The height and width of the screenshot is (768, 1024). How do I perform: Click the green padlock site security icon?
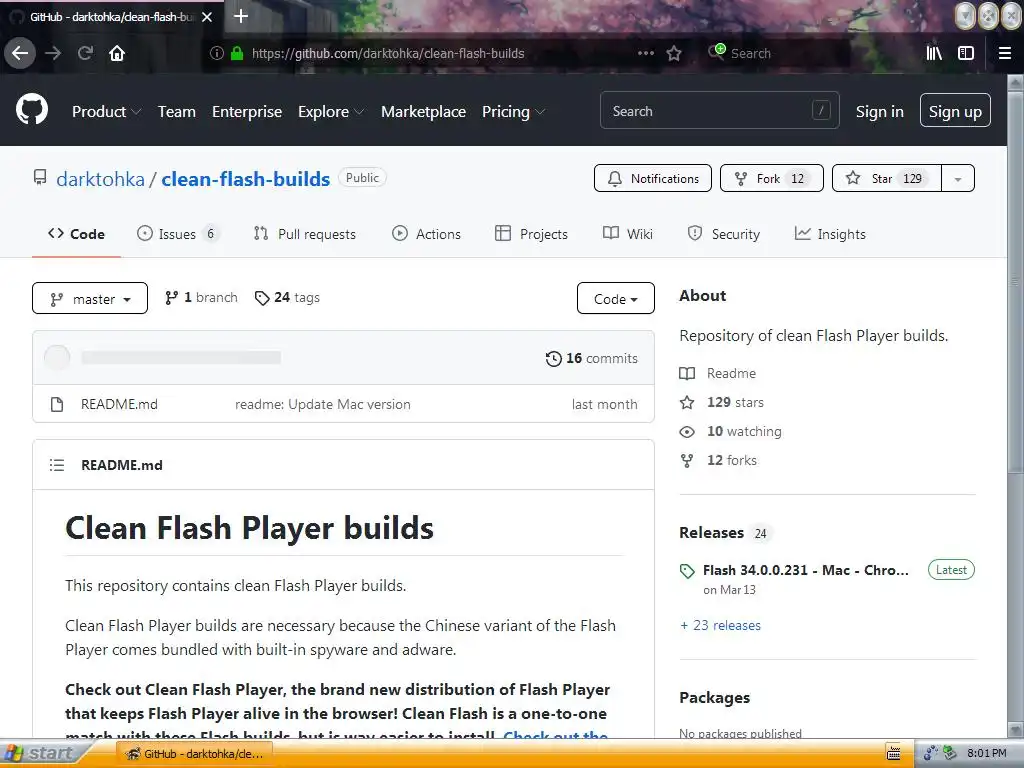237,54
